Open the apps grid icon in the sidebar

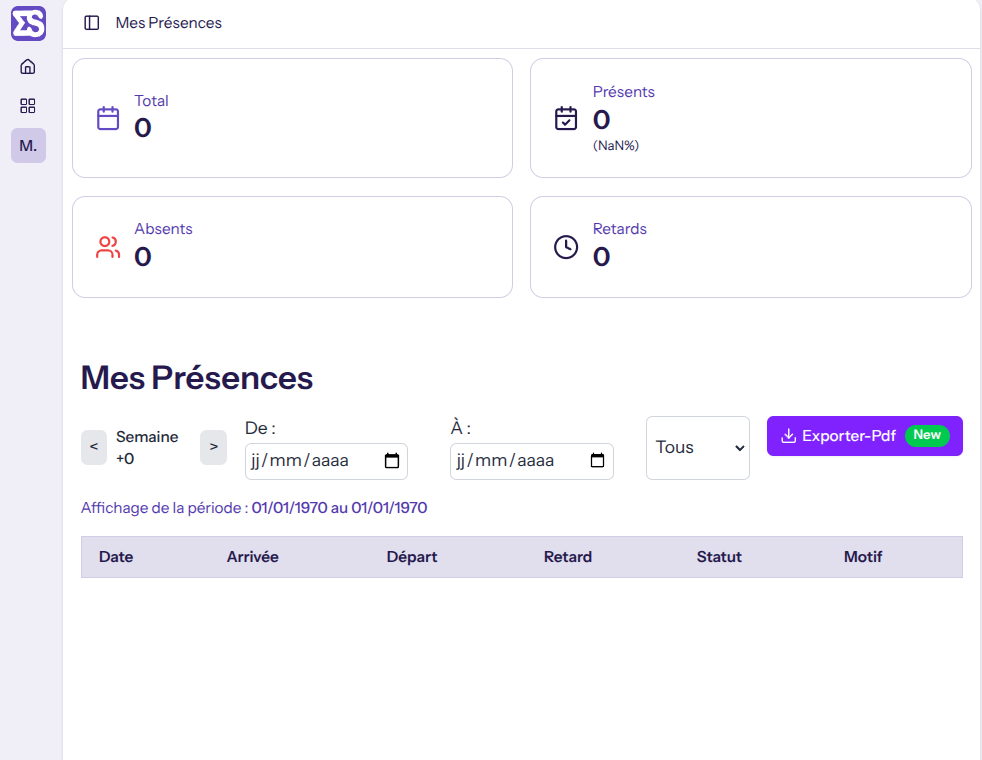click(x=27, y=105)
